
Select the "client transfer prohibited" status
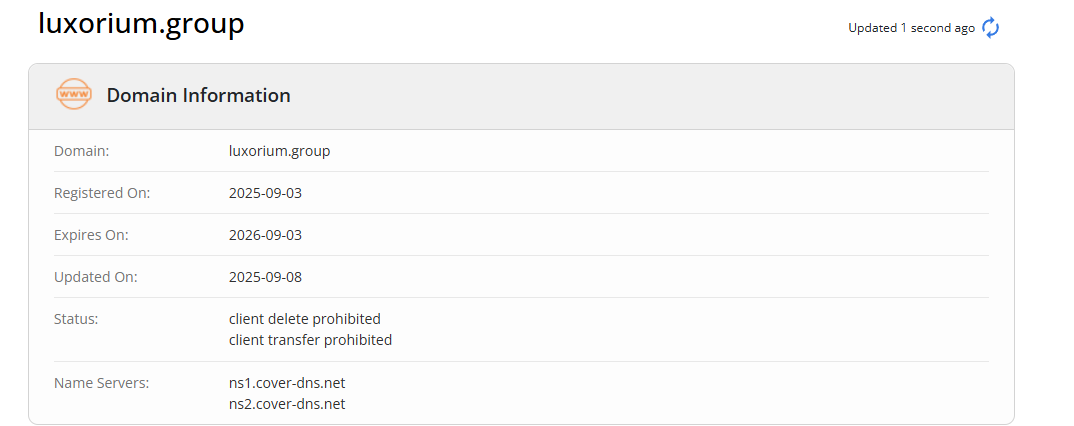click(310, 340)
